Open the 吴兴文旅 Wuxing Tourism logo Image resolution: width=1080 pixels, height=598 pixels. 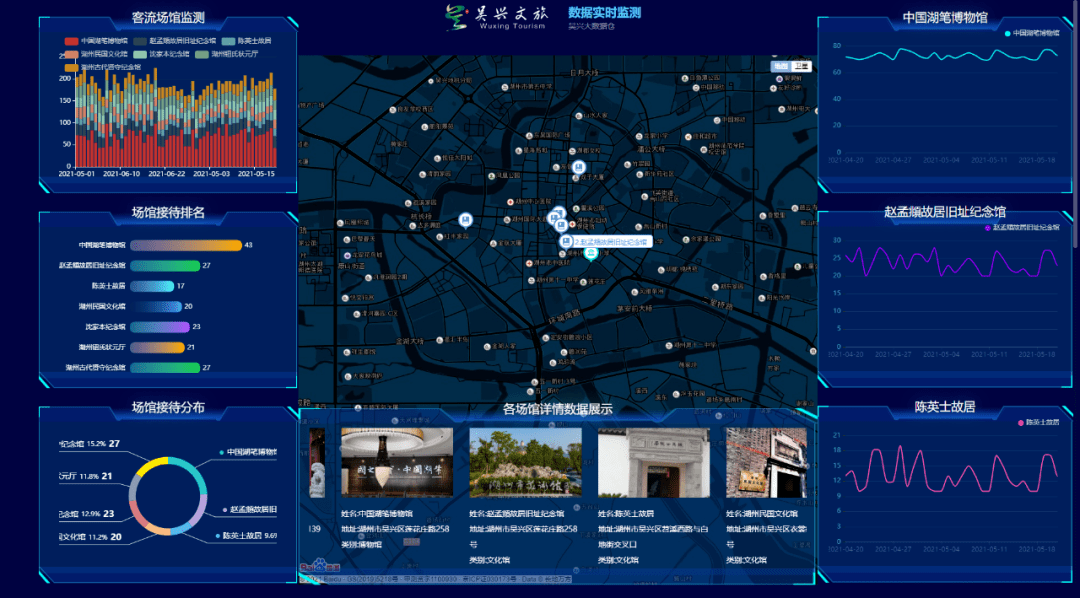tap(497, 17)
